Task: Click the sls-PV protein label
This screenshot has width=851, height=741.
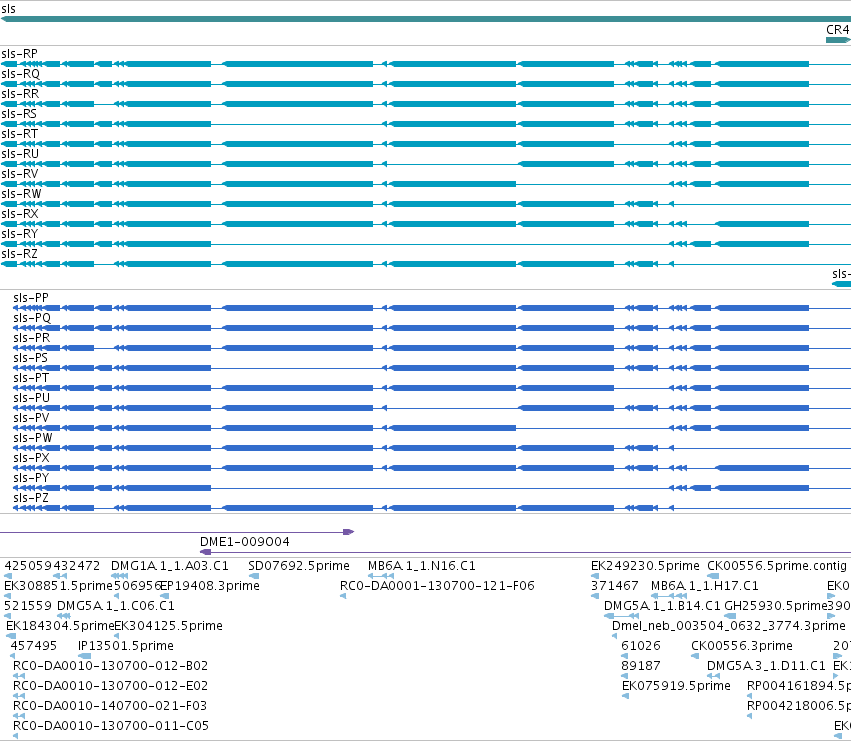Action: 31,417
